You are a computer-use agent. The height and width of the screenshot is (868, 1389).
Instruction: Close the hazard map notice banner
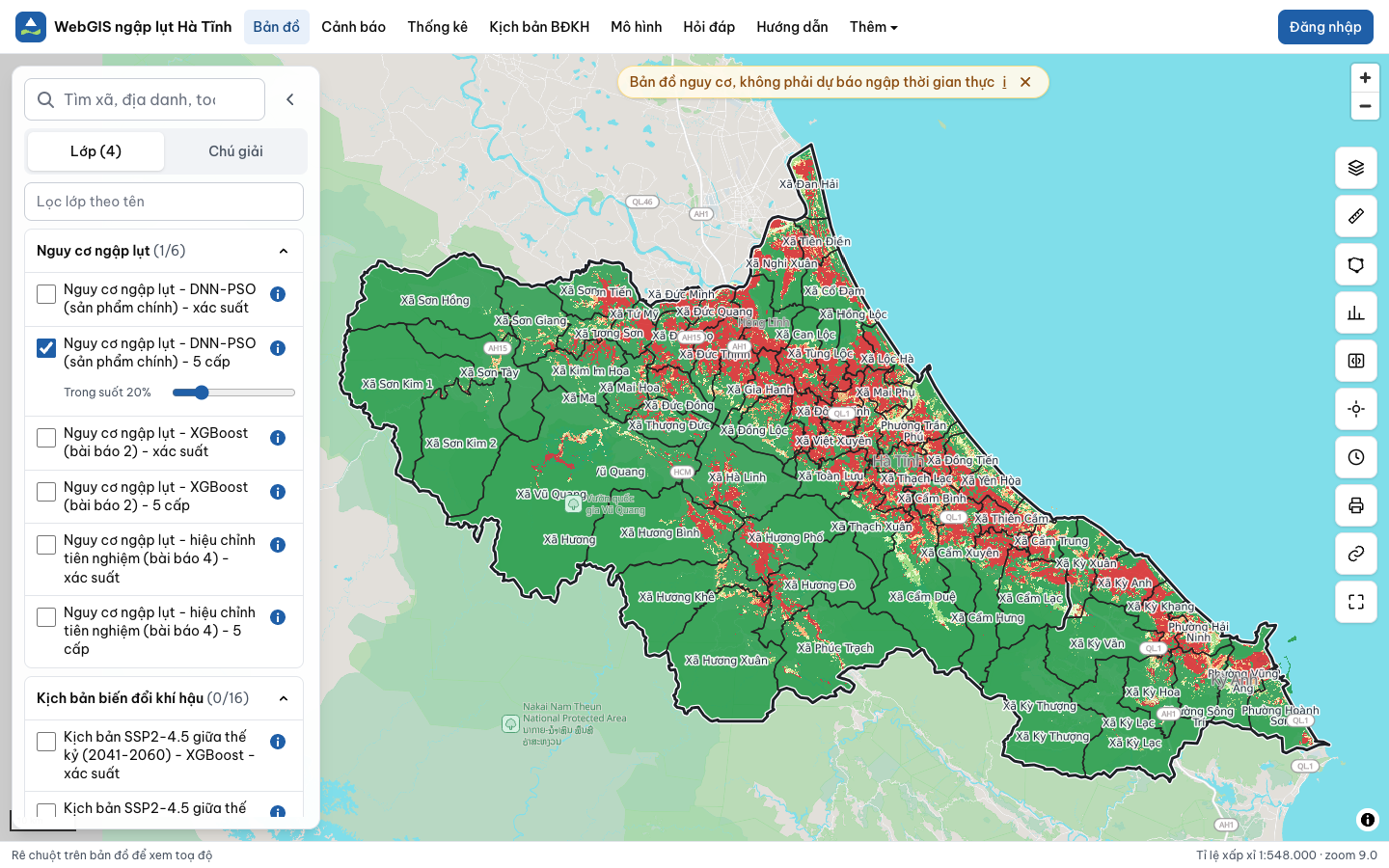[x=1025, y=82]
